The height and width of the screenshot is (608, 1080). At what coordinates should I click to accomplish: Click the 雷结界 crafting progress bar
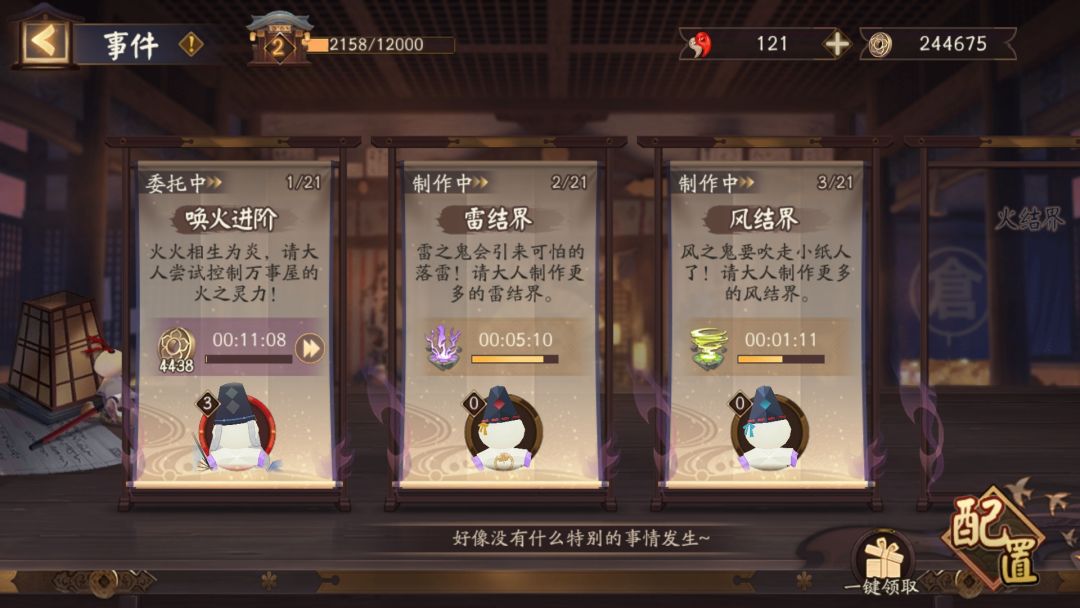coord(515,359)
